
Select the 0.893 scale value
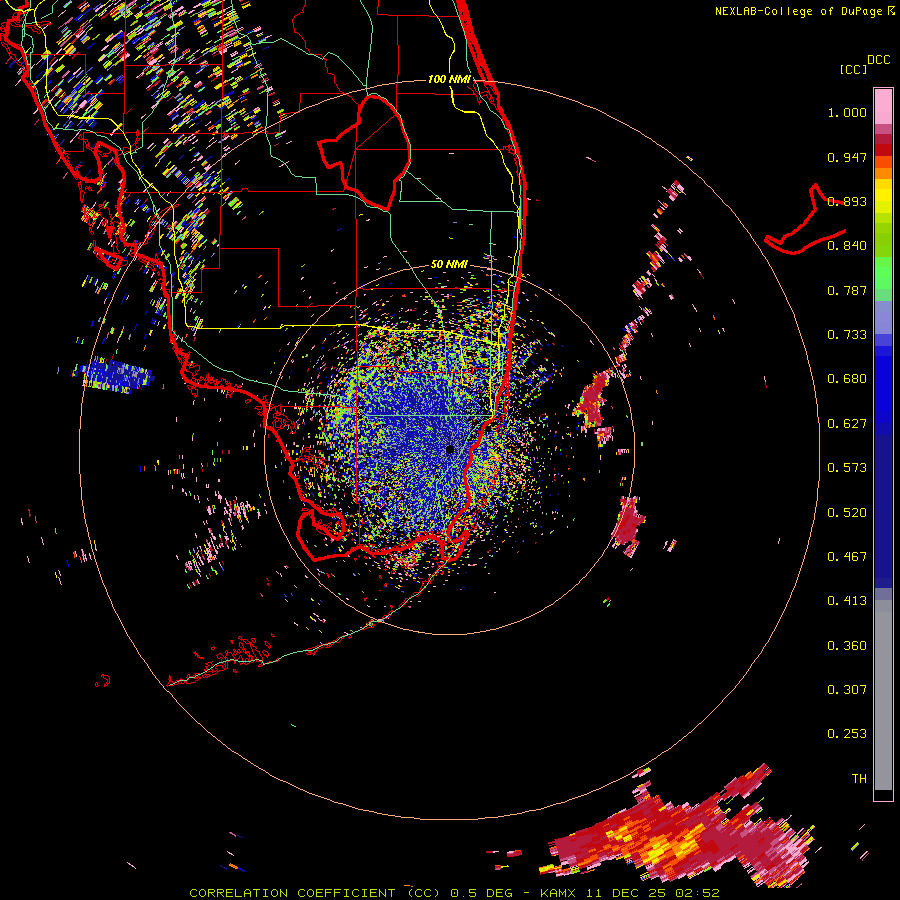847,201
